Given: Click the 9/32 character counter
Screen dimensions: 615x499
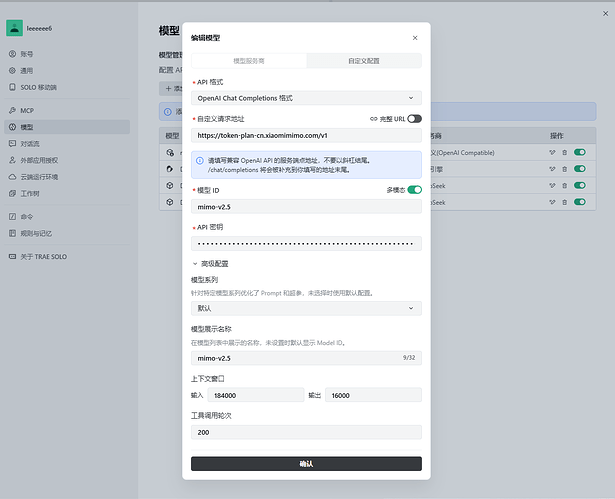Looking at the screenshot, I should click(x=409, y=358).
